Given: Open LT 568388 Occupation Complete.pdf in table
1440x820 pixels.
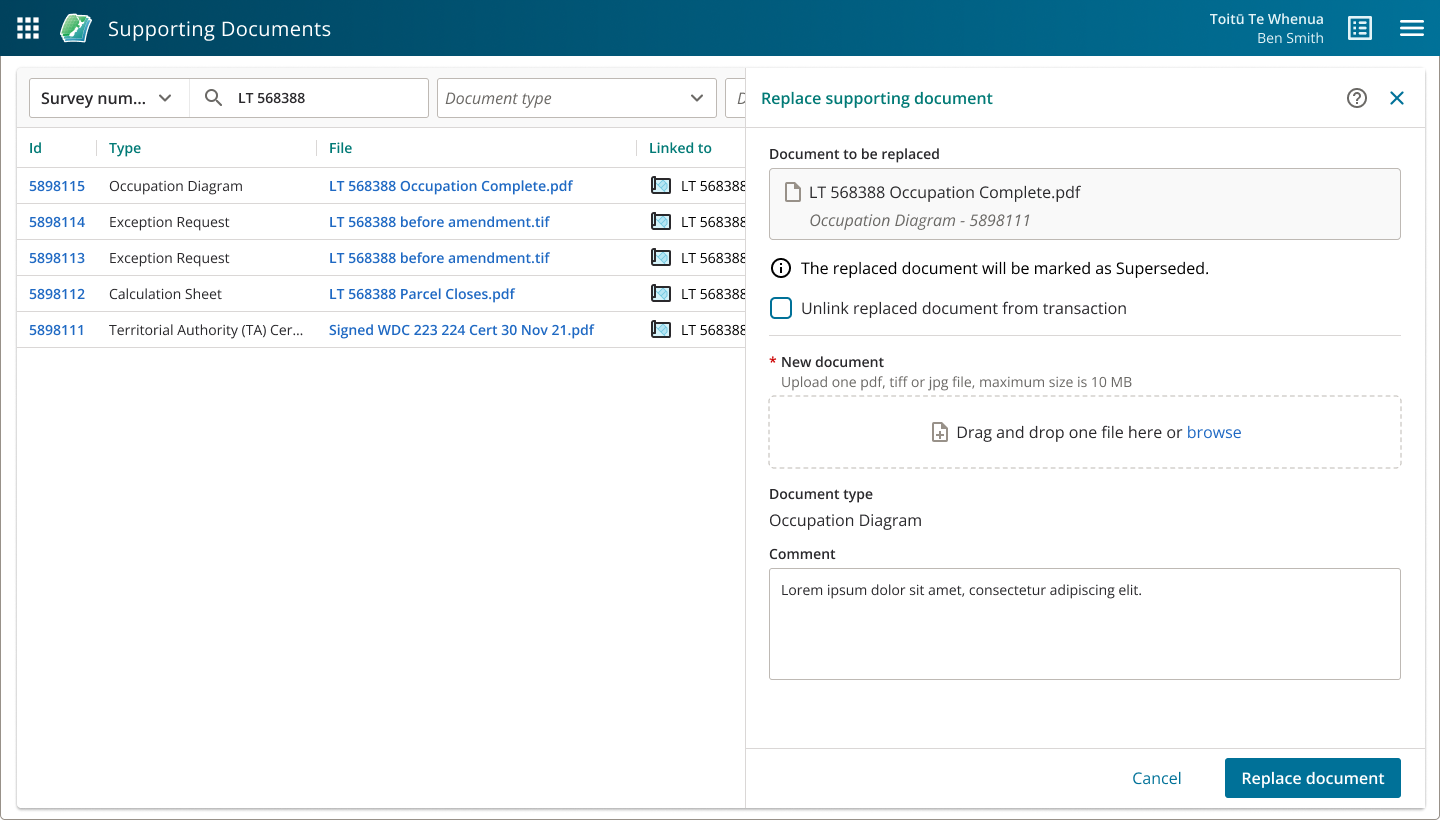Looking at the screenshot, I should coord(451,186).
